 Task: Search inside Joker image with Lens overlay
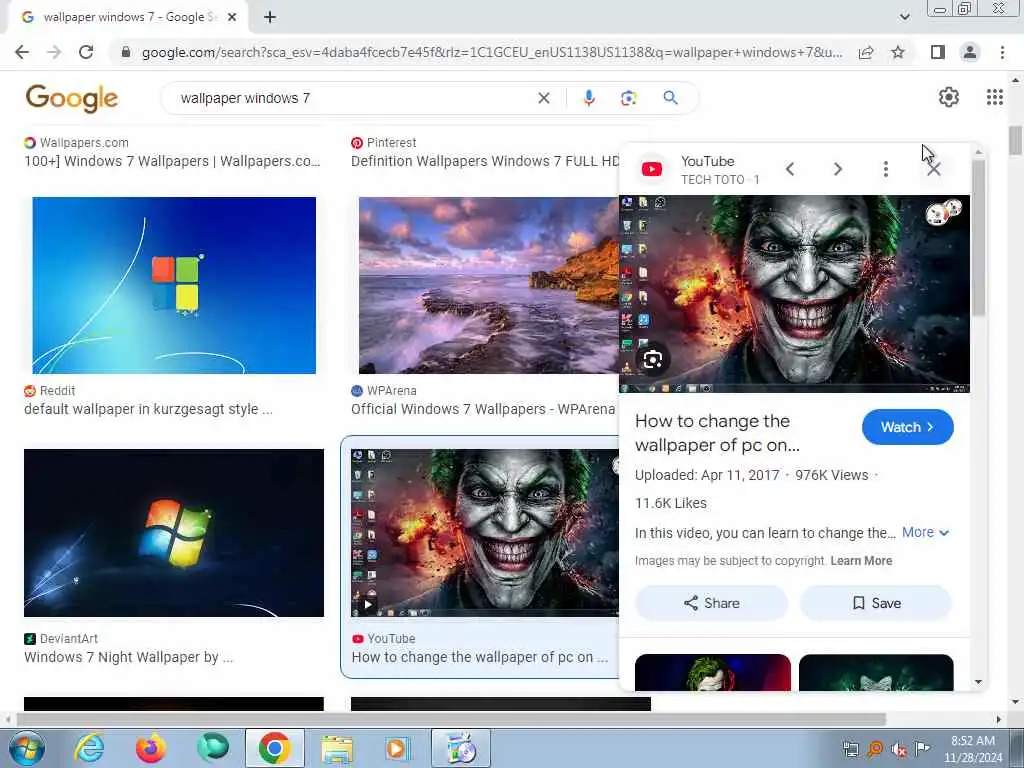652,359
